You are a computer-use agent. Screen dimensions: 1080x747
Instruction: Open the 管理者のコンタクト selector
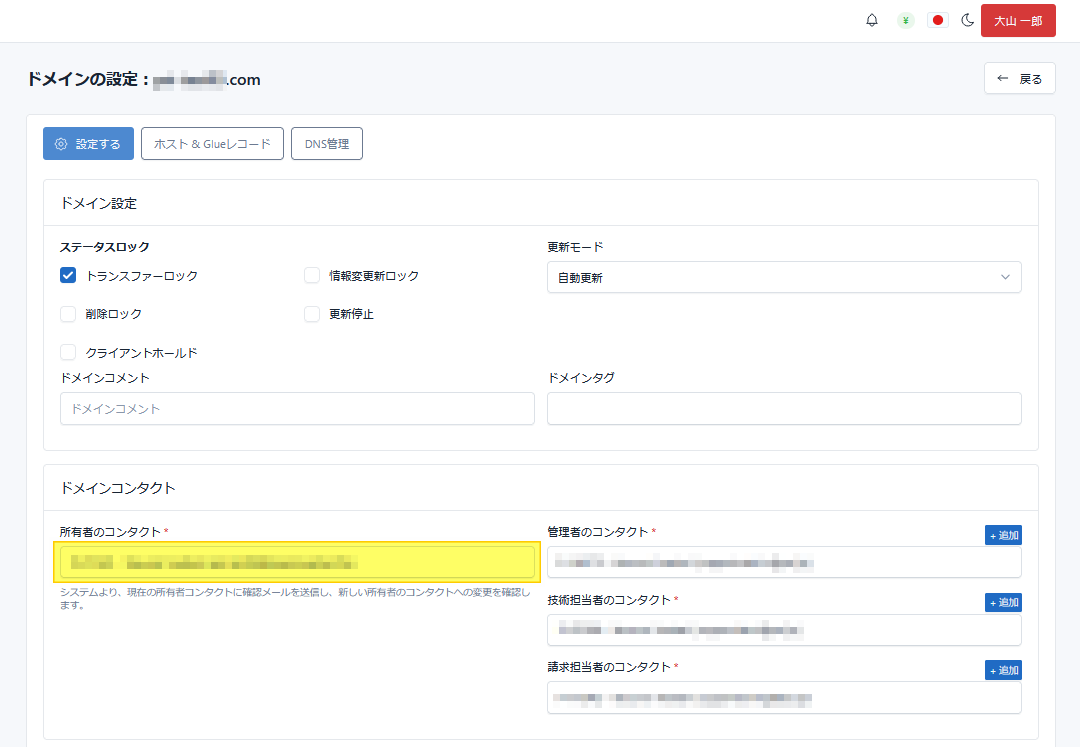coord(784,563)
